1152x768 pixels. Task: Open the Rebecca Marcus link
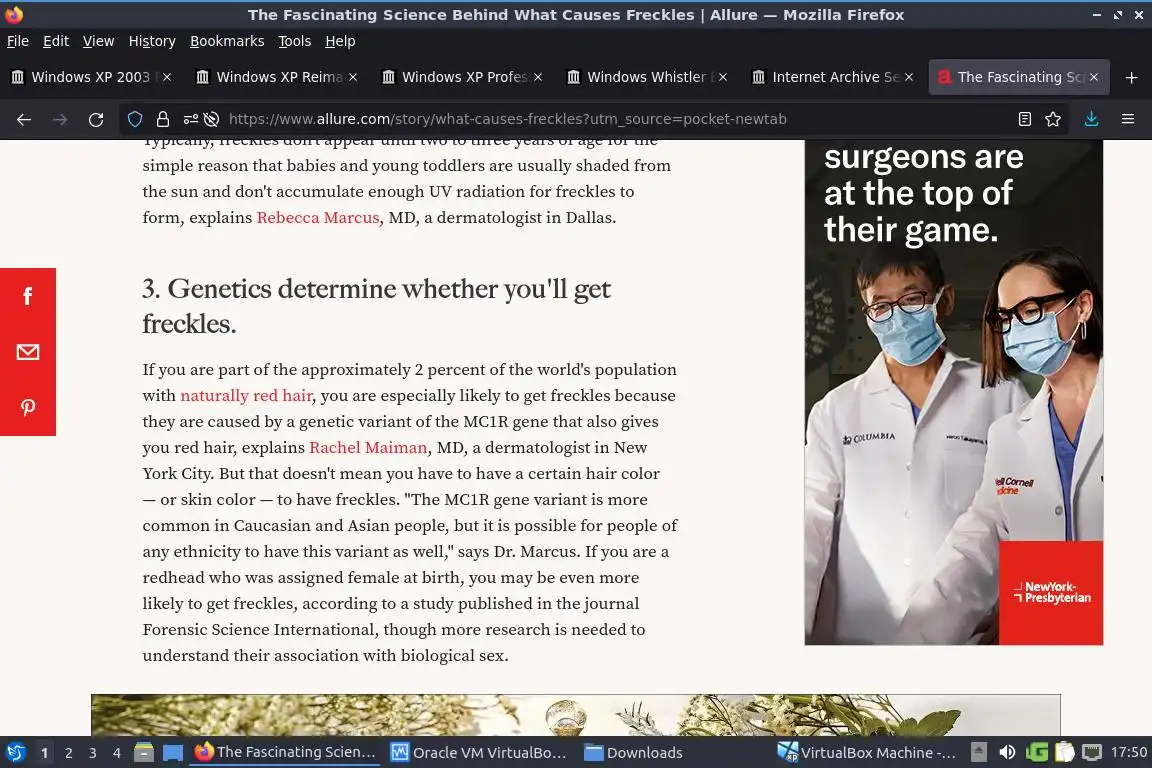318,218
